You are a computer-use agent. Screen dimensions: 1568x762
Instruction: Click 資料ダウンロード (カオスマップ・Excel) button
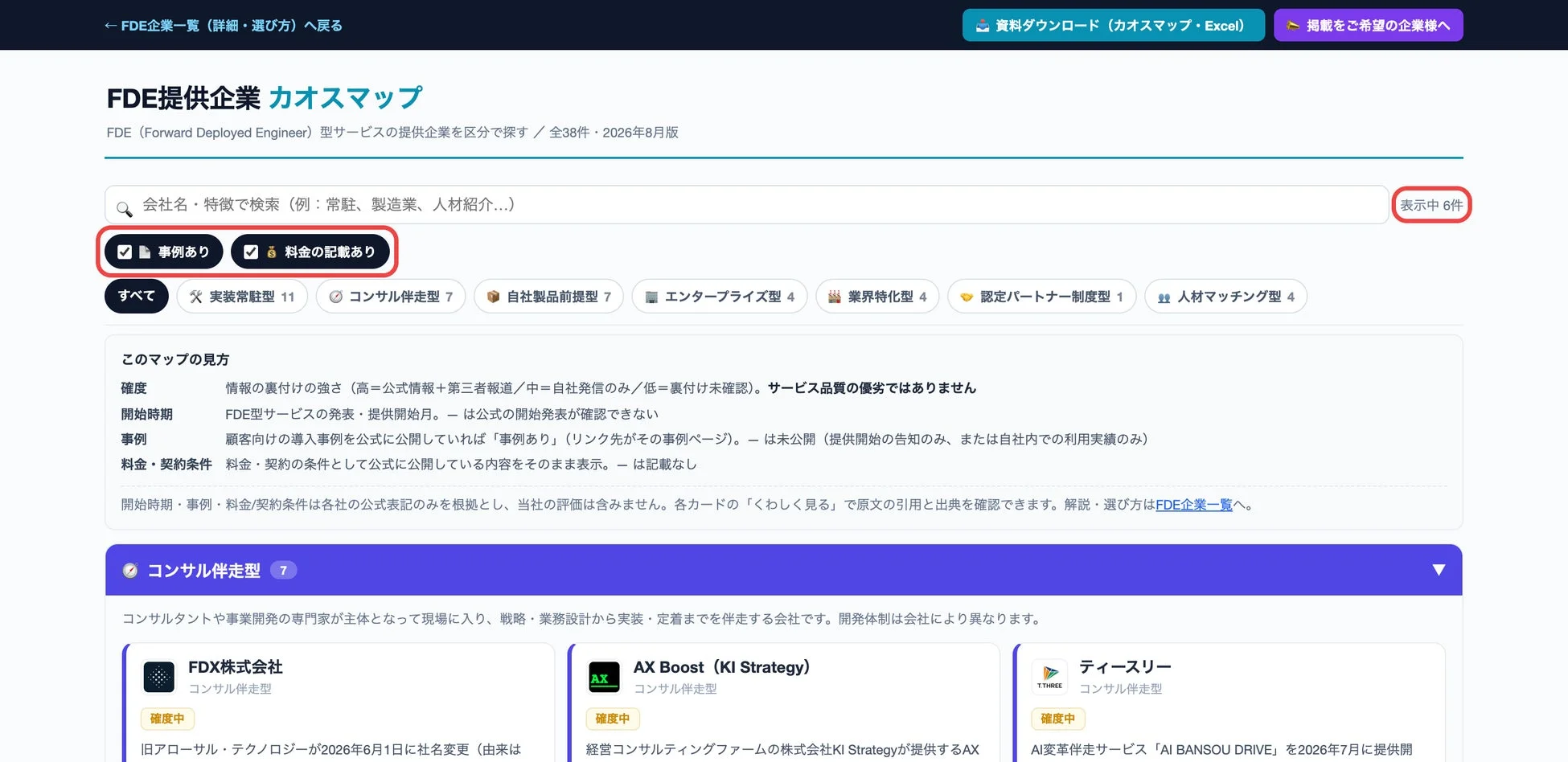[x=1113, y=25]
